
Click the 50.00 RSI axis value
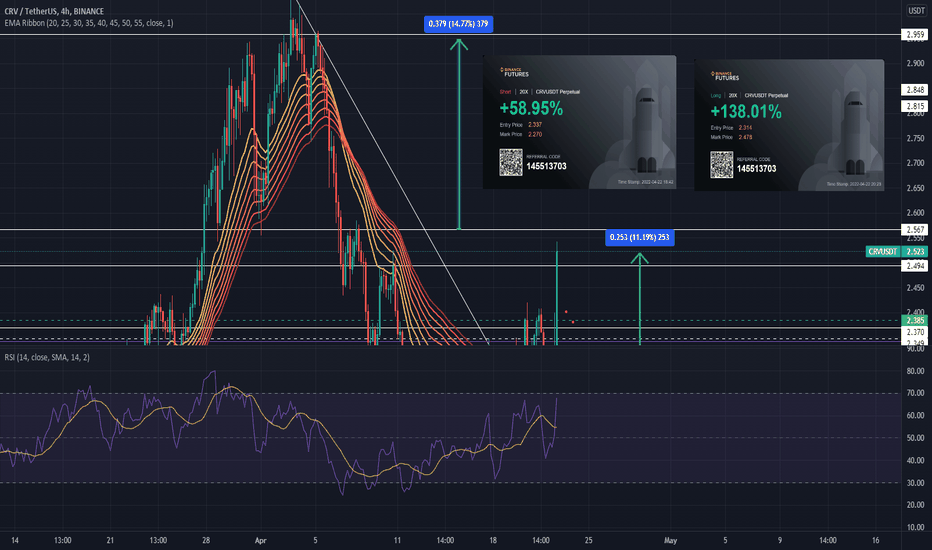pos(915,438)
